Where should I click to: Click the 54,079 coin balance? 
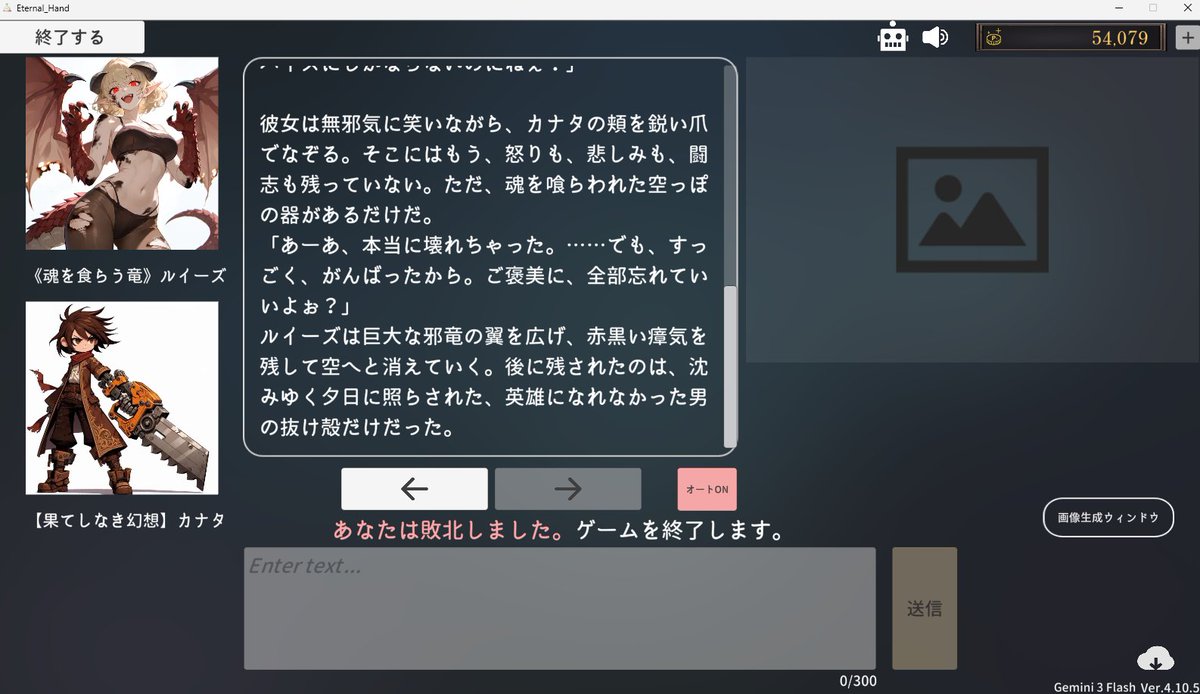[1120, 38]
